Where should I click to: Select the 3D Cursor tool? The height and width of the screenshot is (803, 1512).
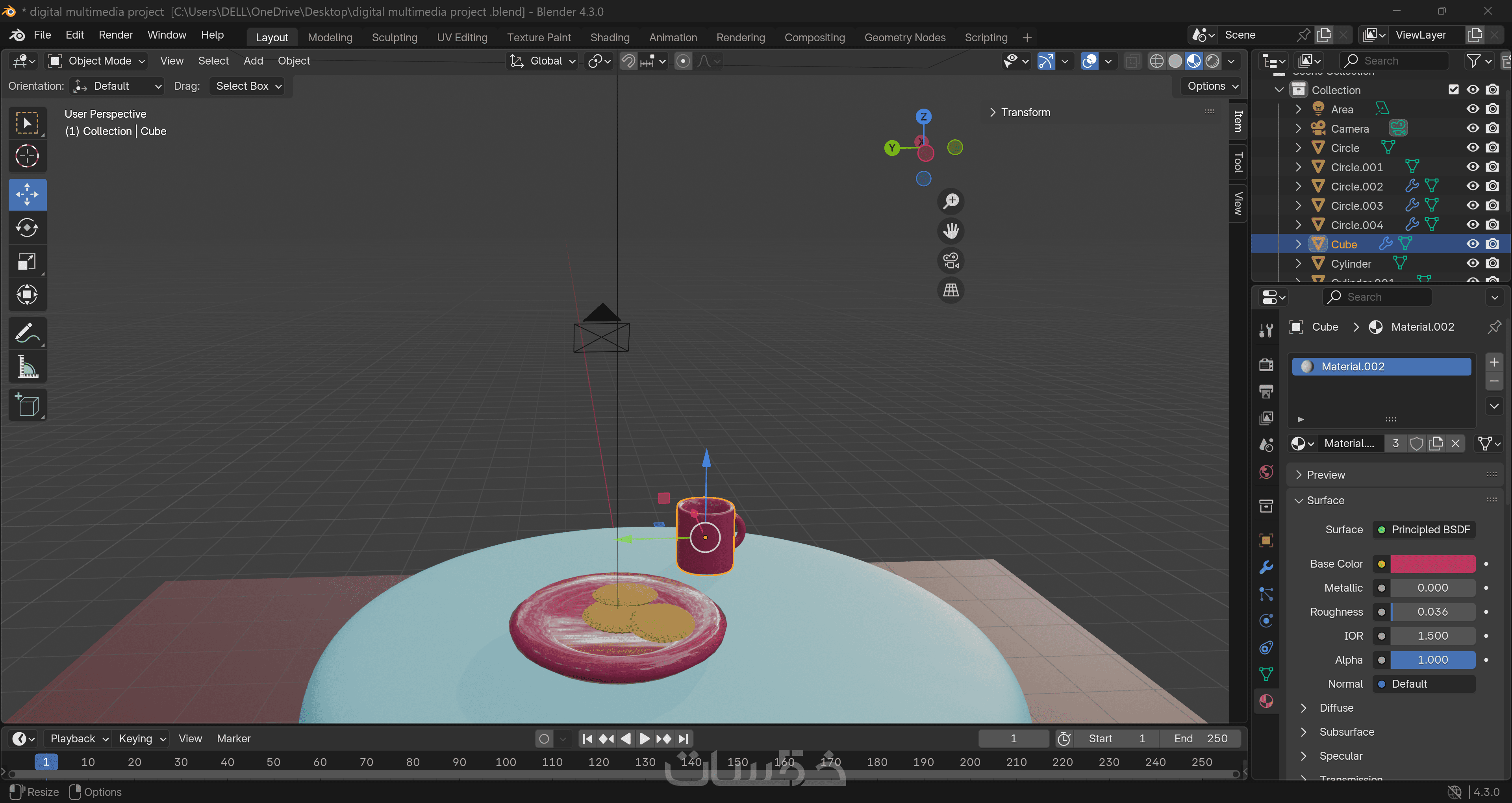[27, 156]
